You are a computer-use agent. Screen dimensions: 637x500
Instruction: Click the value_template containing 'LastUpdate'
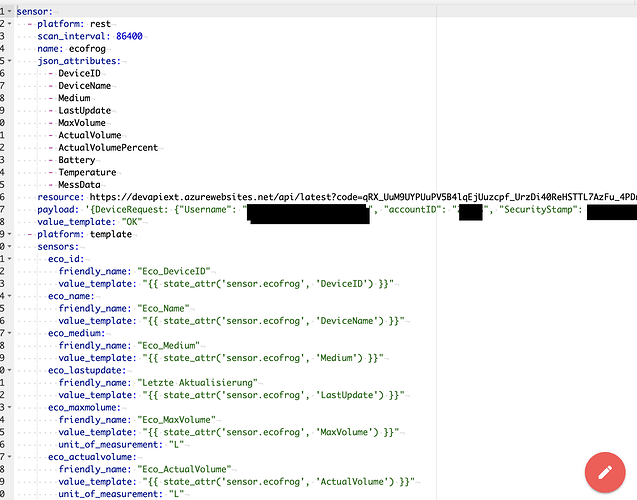pos(232,395)
